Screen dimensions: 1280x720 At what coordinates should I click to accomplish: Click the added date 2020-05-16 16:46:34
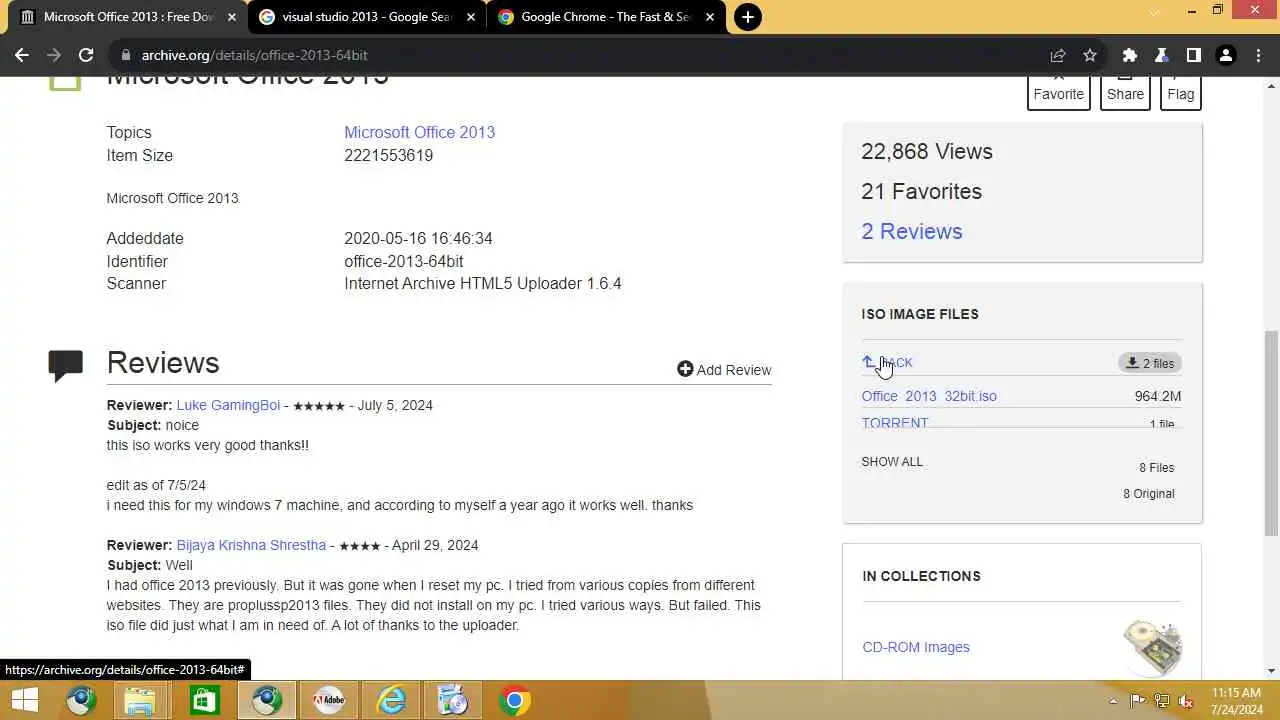418,238
